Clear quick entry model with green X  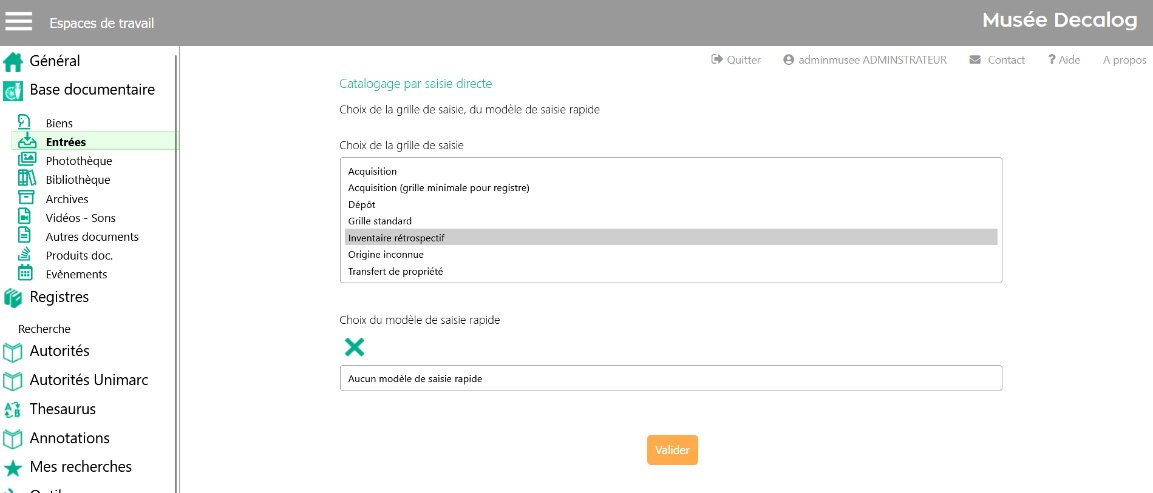tap(354, 347)
